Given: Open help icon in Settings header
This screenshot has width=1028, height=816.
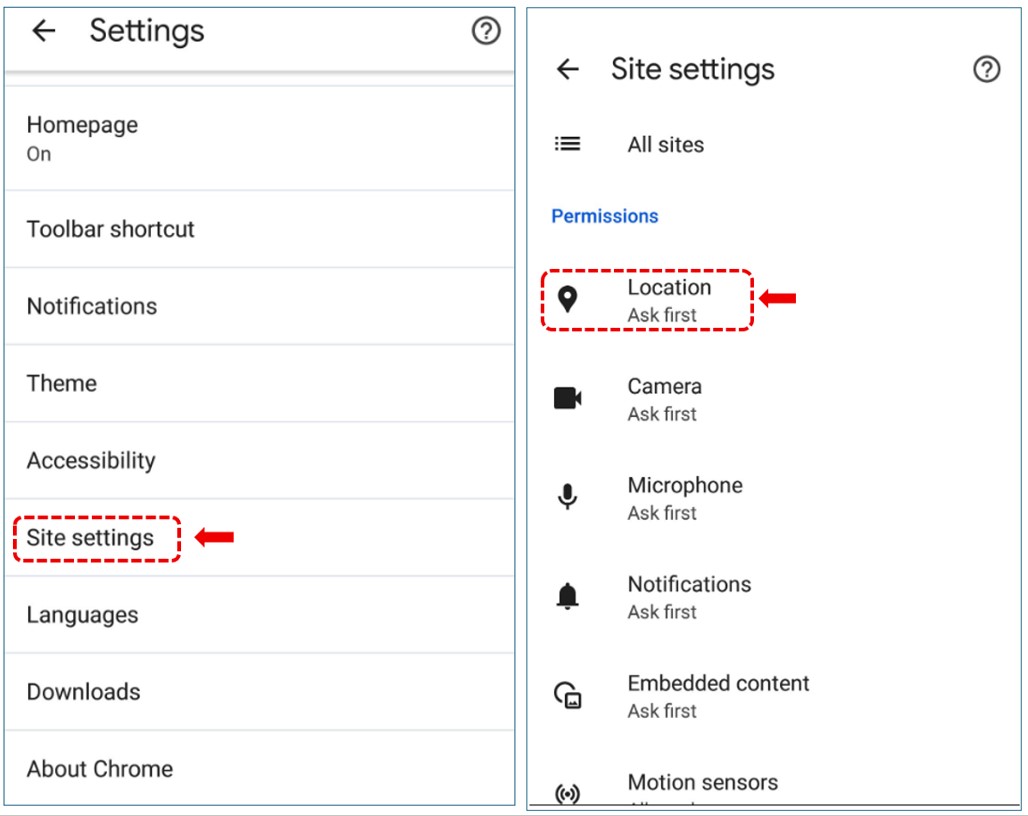Looking at the screenshot, I should [x=485, y=31].
